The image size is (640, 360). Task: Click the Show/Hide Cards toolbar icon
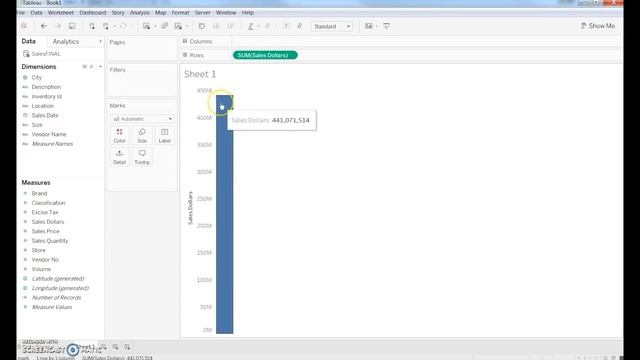[369, 26]
